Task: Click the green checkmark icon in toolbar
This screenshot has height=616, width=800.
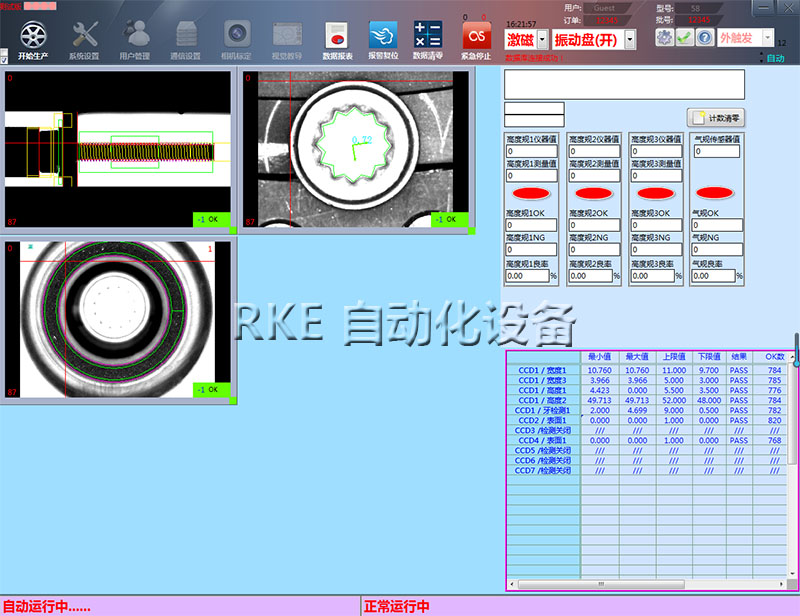Action: pyautogui.click(x=685, y=37)
